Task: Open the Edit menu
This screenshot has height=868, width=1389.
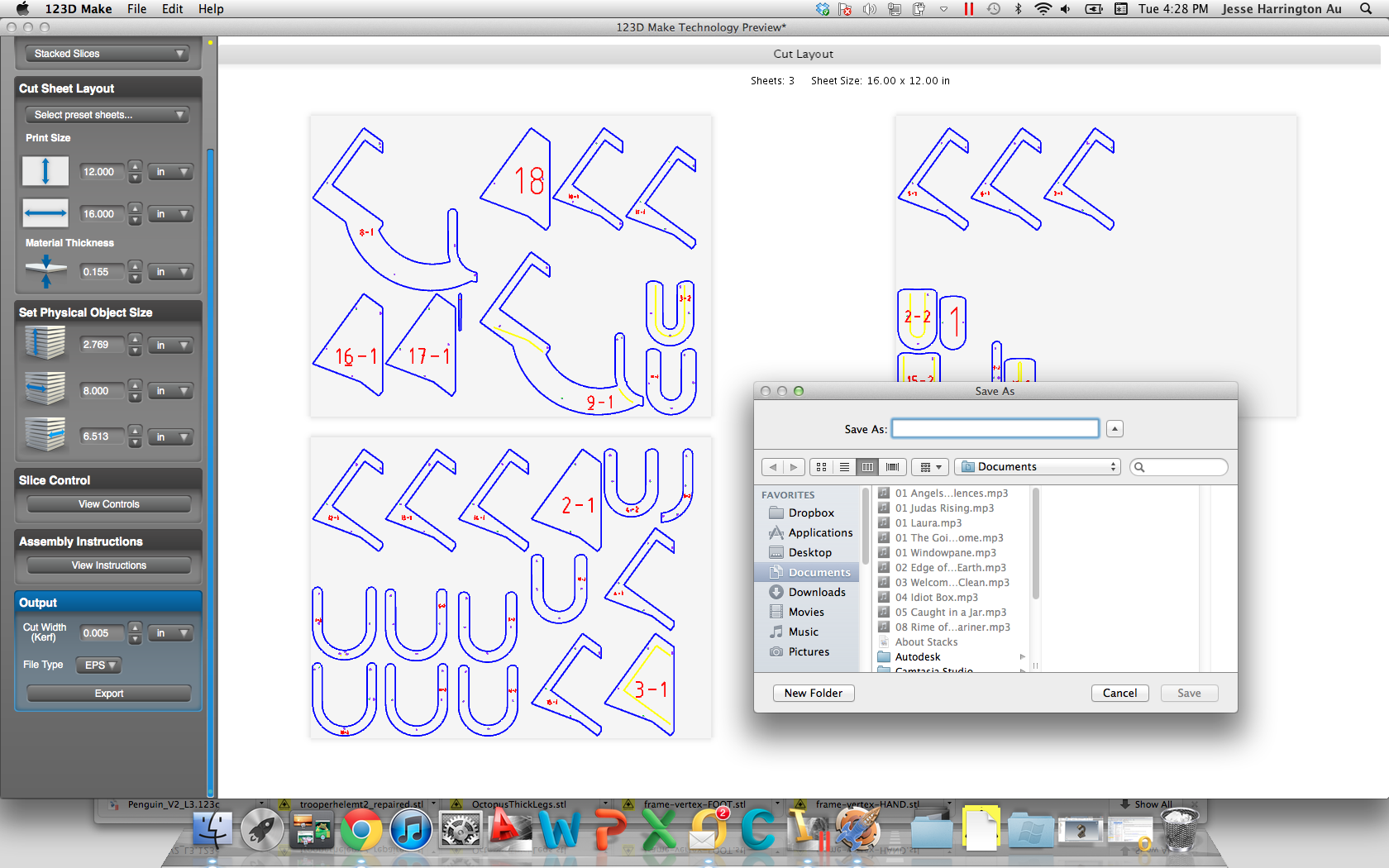Action: click(x=173, y=9)
